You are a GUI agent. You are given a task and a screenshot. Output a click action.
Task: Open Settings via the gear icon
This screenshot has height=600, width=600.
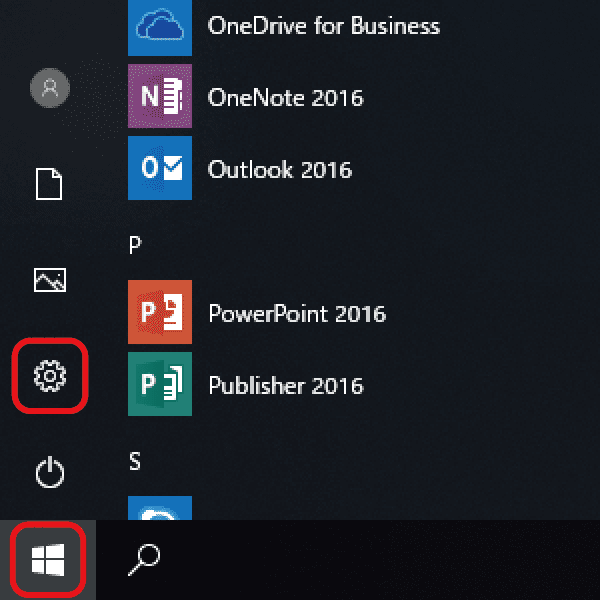click(50, 376)
